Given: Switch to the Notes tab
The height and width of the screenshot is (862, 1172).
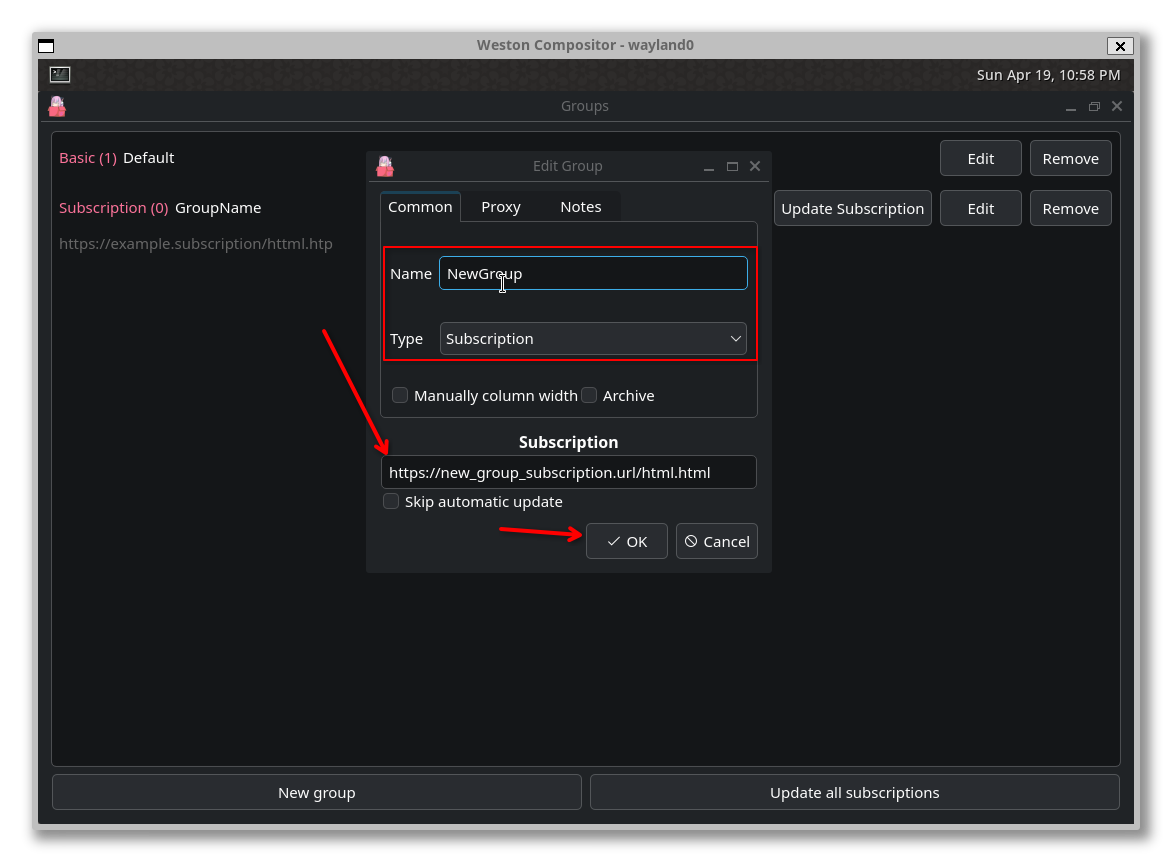Looking at the screenshot, I should click(x=581, y=206).
